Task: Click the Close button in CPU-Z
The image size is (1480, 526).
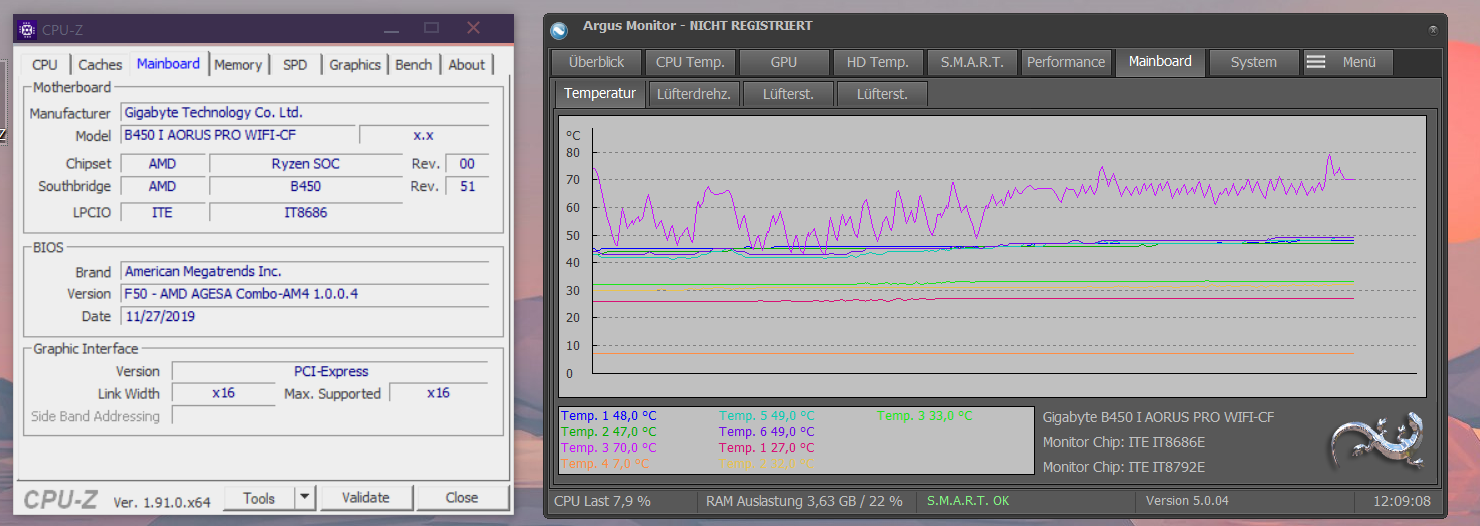Action: click(x=462, y=497)
